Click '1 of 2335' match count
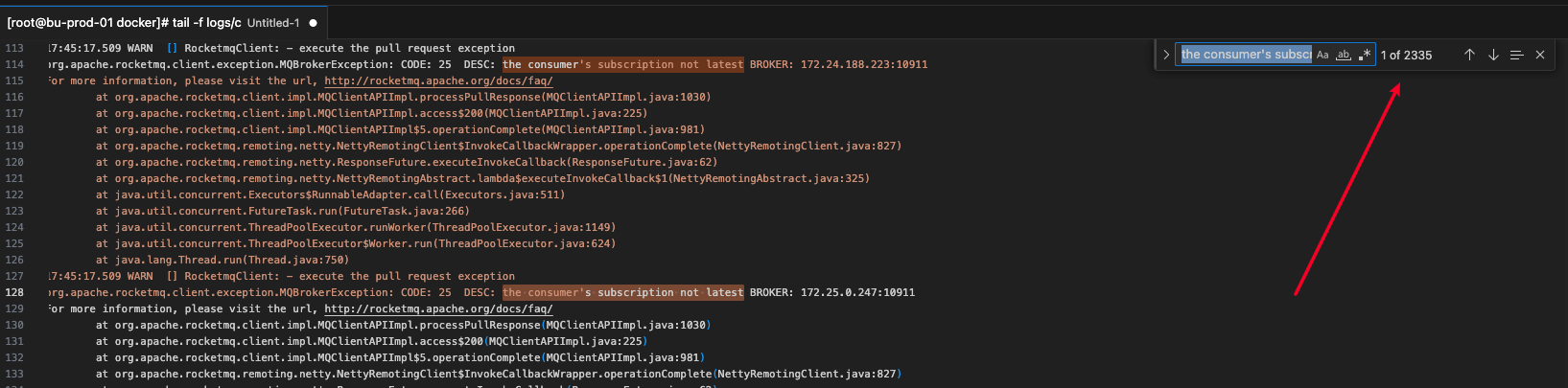This screenshot has width=1568, height=388. pyautogui.click(x=1406, y=55)
